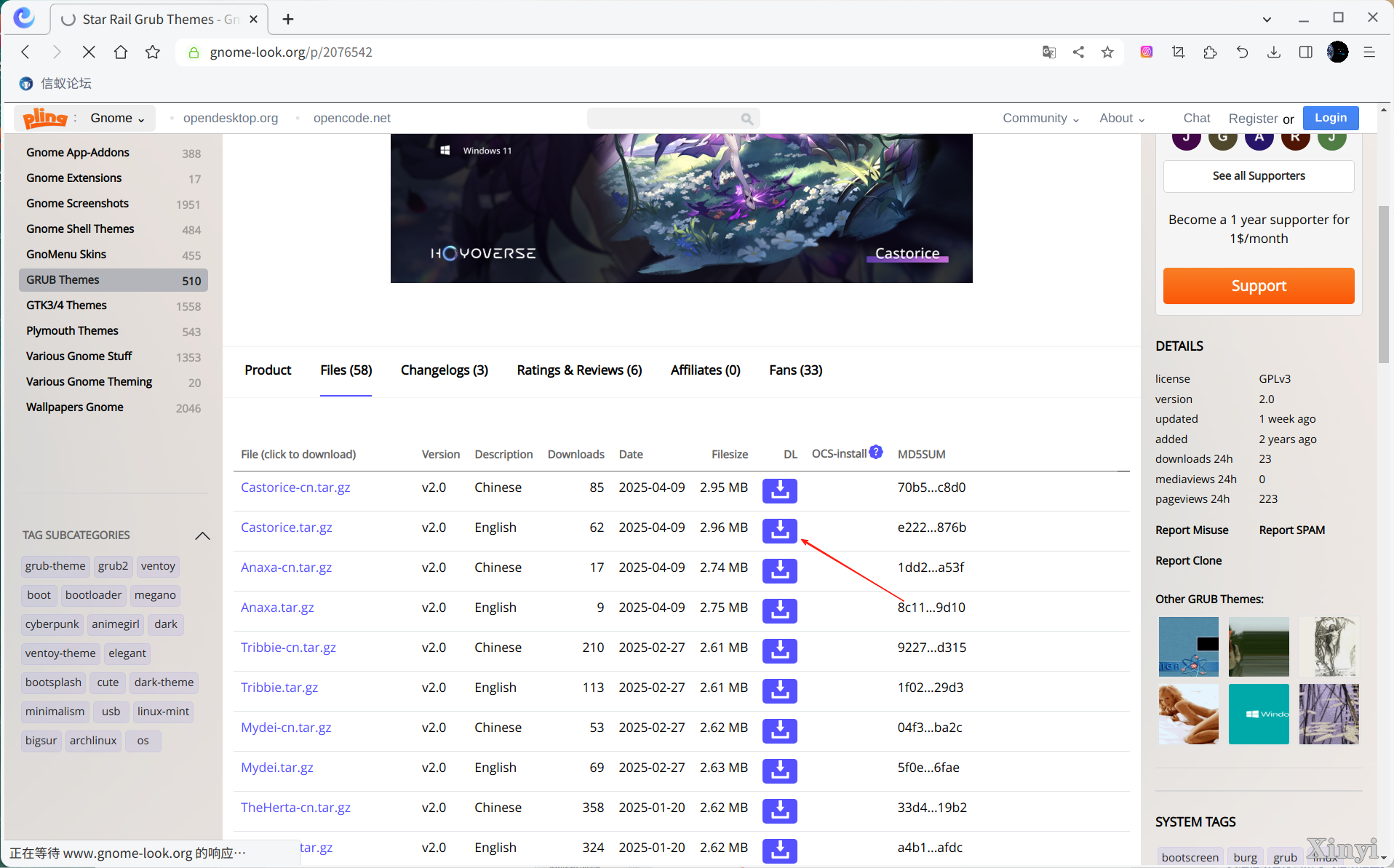Expand the About dropdown menu
This screenshot has width=1394, height=868.
coord(1122,118)
